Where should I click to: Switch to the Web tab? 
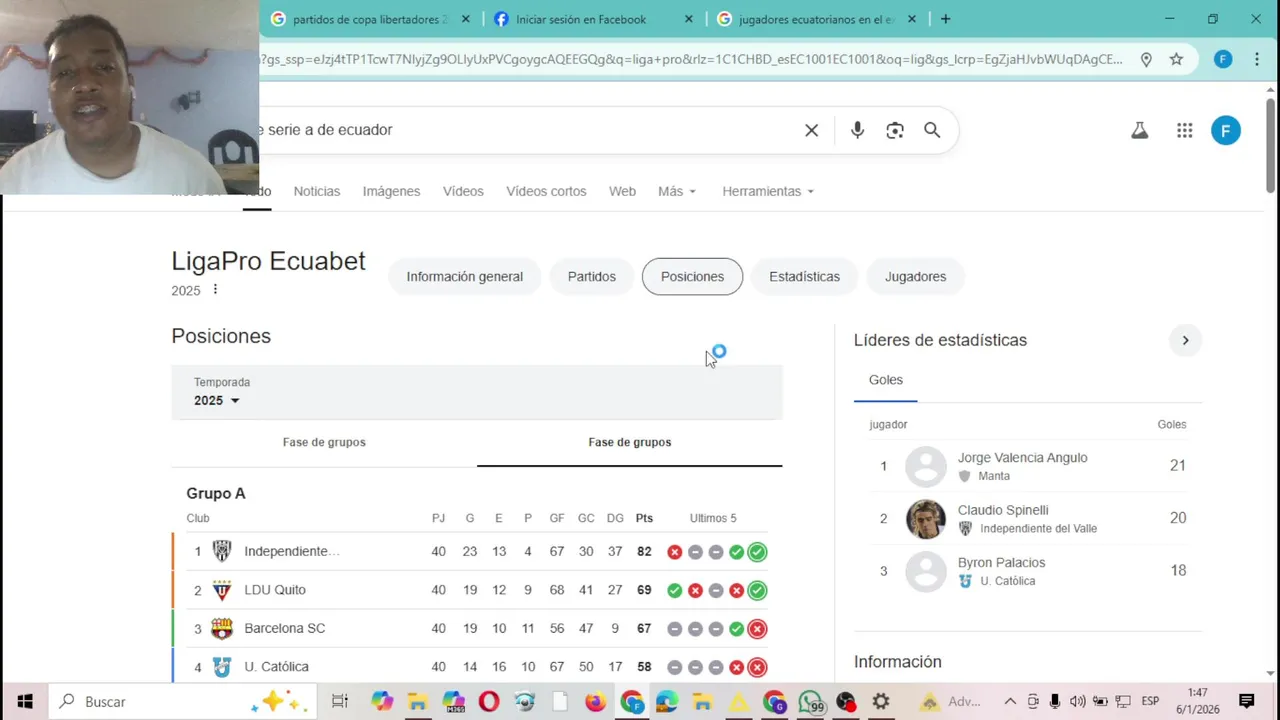tap(622, 191)
